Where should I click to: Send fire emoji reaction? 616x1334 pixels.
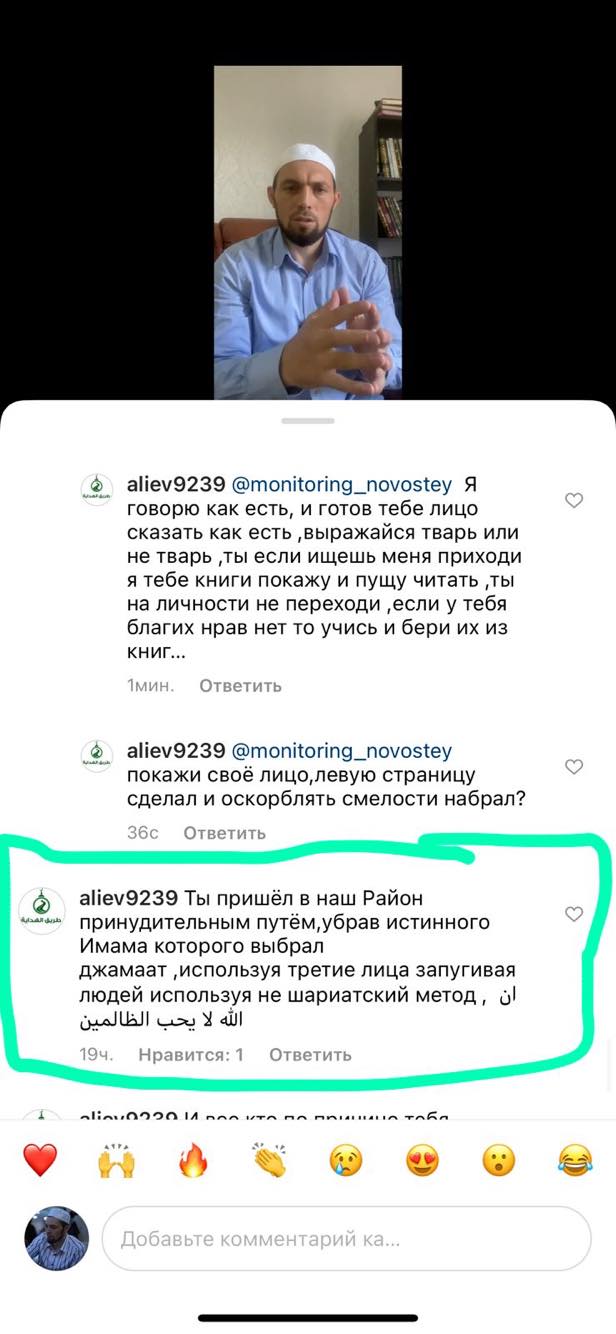pos(192,1160)
